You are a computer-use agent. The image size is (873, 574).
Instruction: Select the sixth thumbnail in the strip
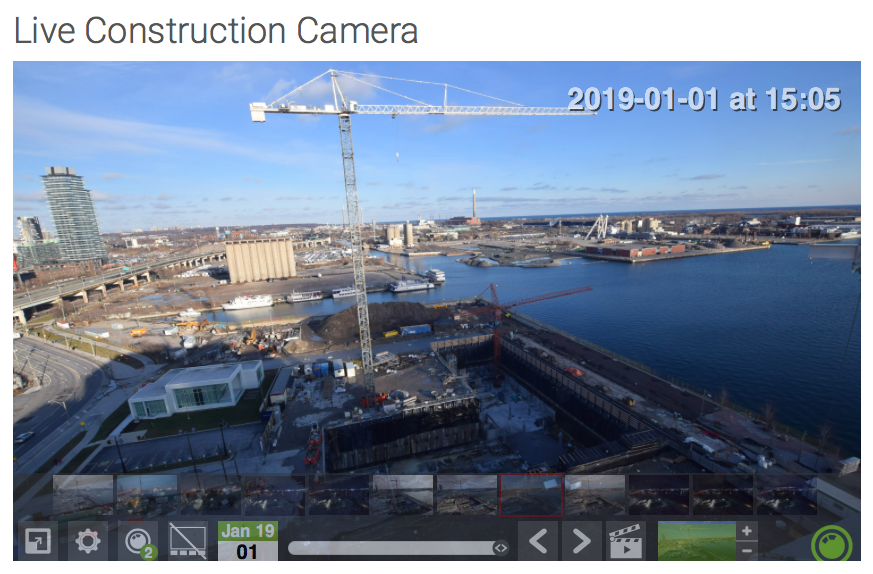(403, 495)
